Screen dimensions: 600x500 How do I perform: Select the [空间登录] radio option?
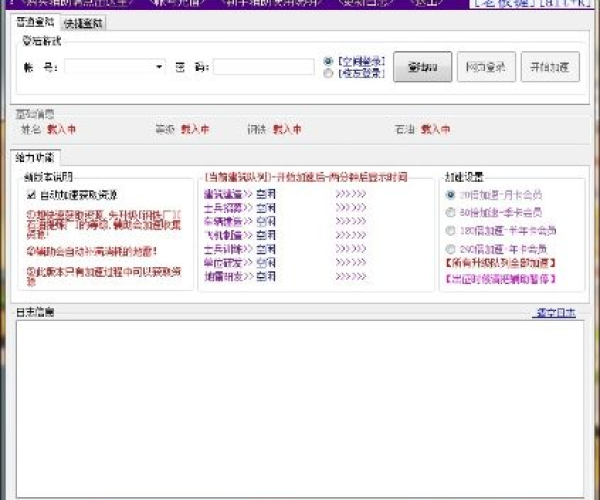[x=328, y=61]
